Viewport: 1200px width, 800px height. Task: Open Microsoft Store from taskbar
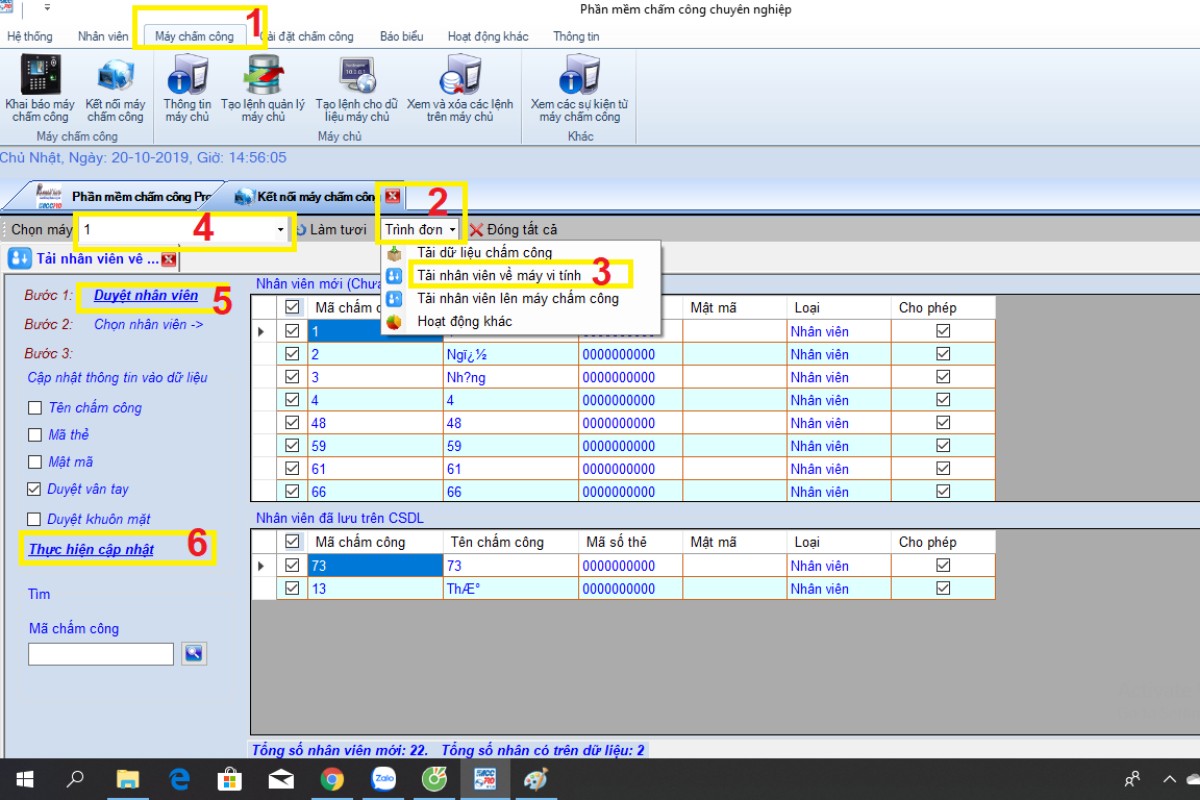tap(230, 779)
